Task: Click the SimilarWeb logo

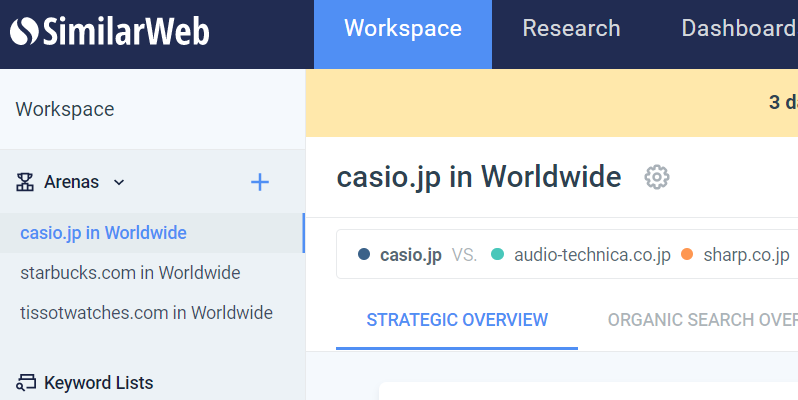Action: click(109, 31)
